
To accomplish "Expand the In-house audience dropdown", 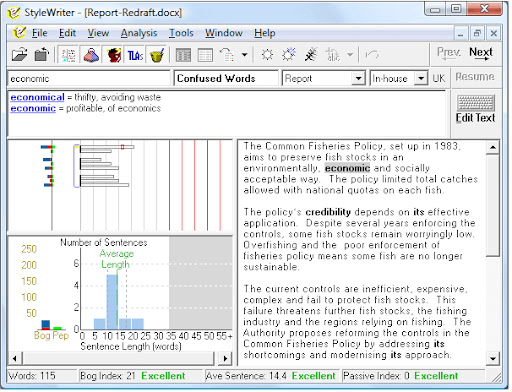I will [421, 79].
